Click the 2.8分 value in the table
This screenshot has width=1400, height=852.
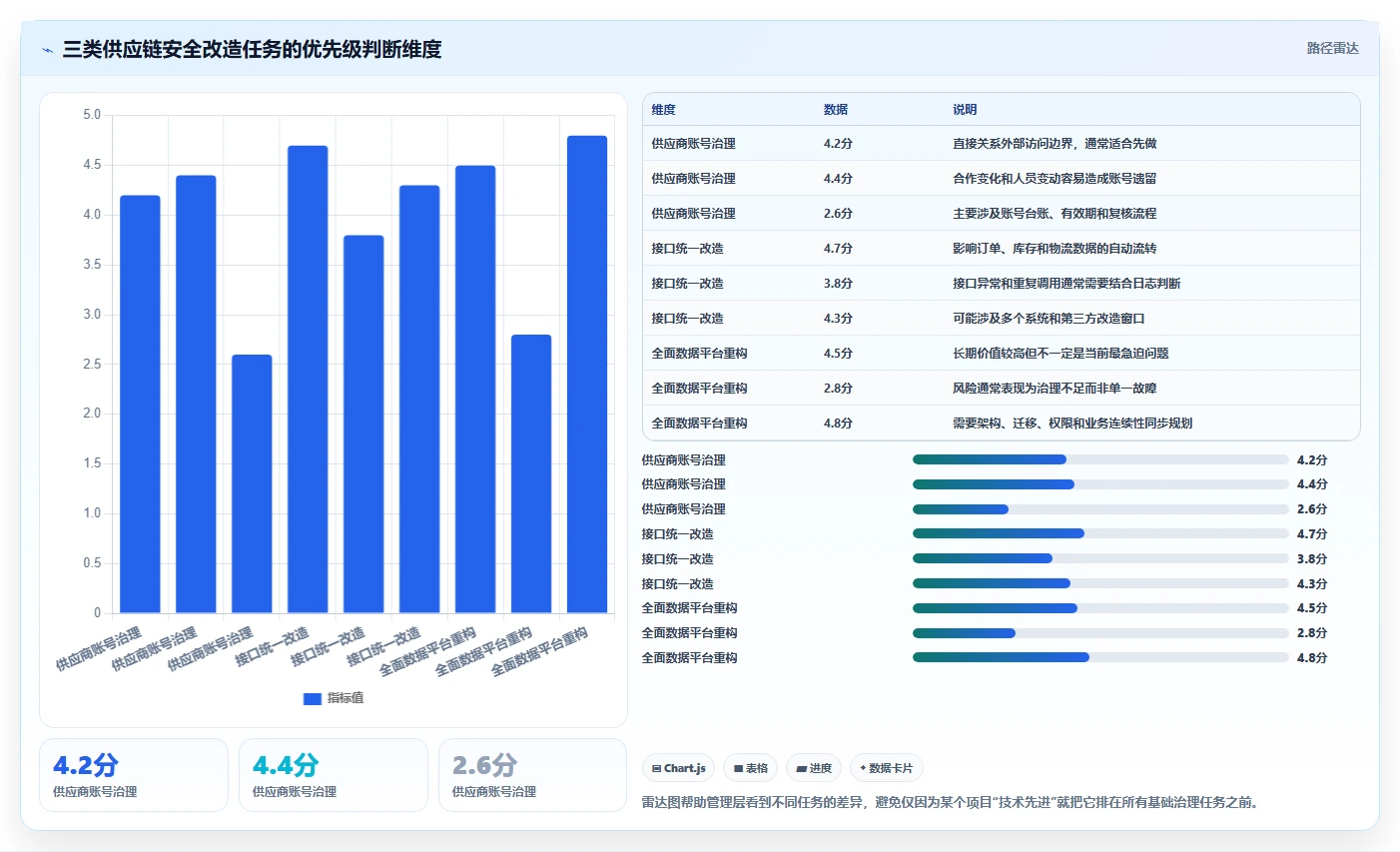[x=838, y=389]
